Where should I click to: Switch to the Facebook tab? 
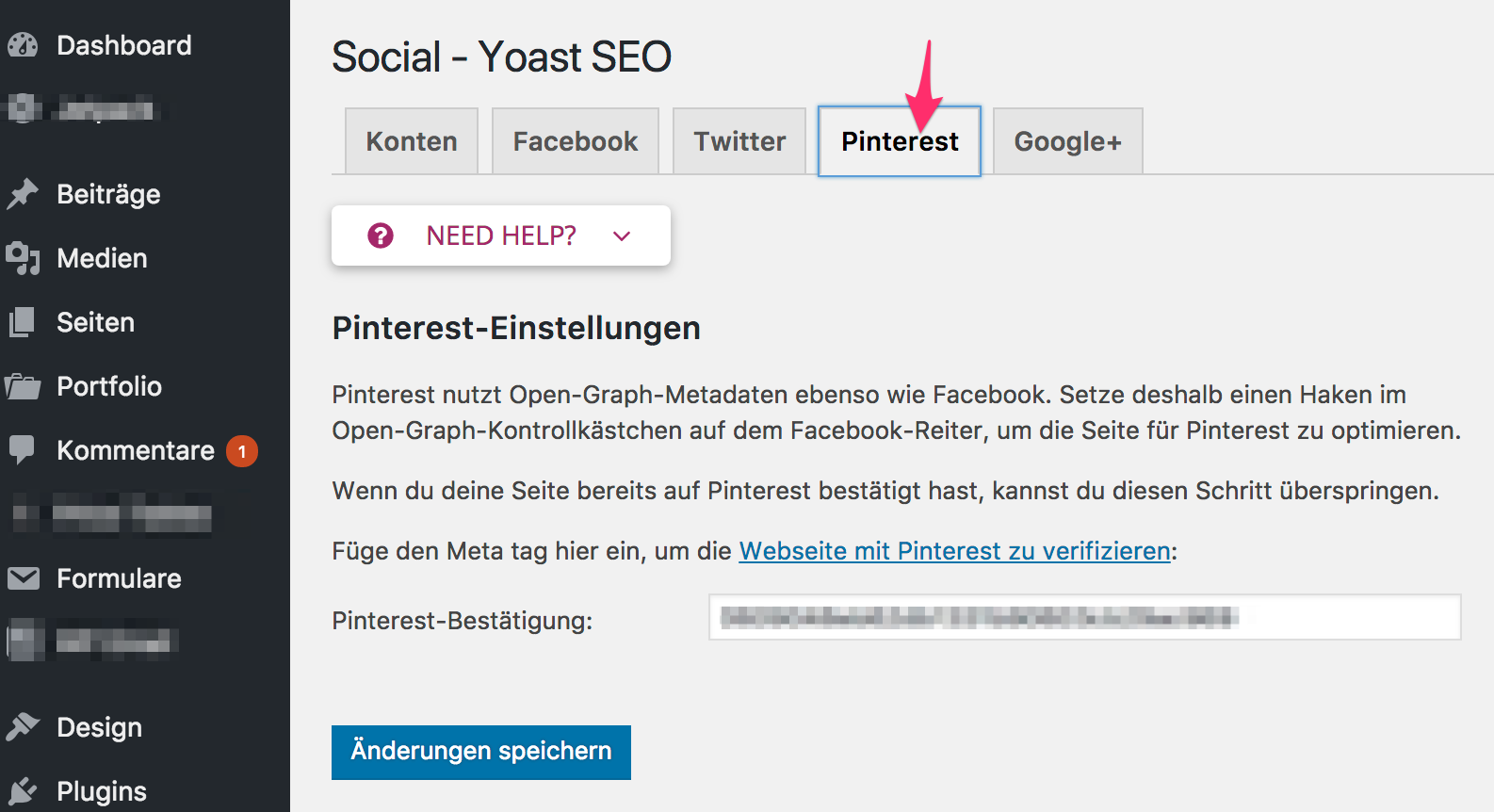(x=576, y=141)
